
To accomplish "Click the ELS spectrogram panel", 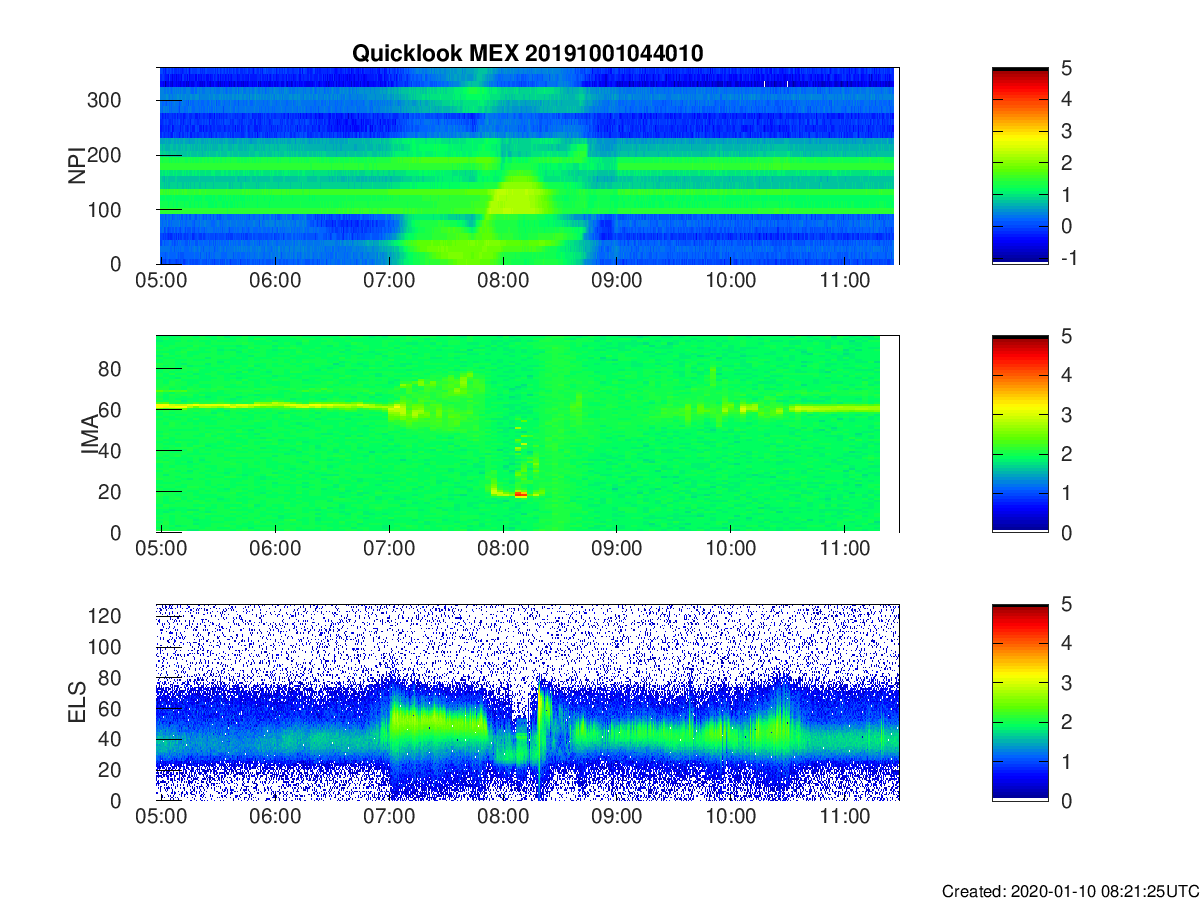I will (528, 702).
